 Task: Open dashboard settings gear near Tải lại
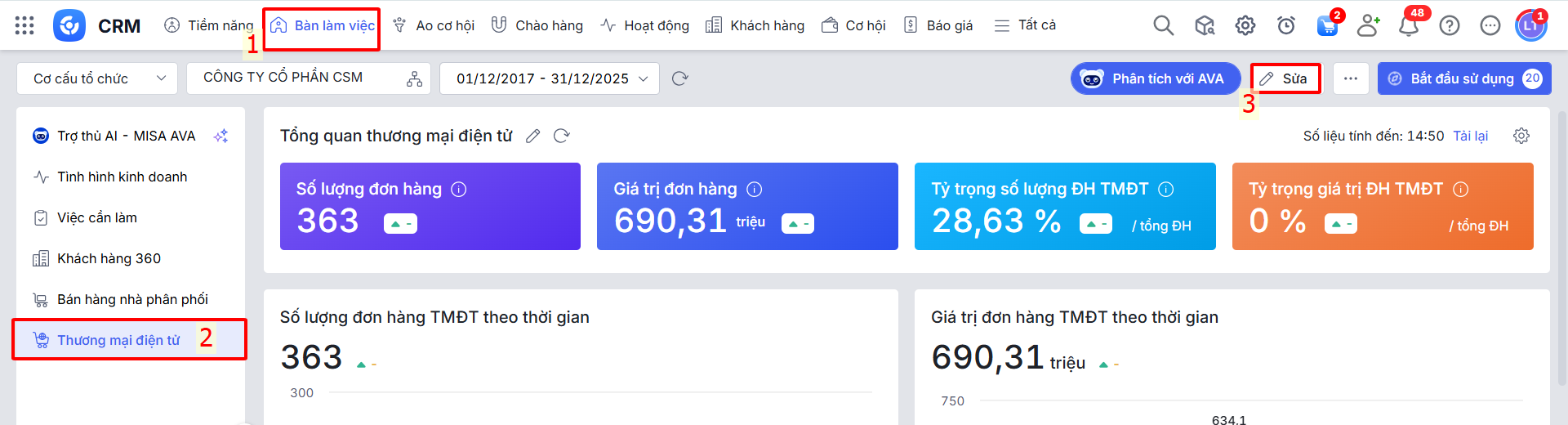click(x=1521, y=136)
